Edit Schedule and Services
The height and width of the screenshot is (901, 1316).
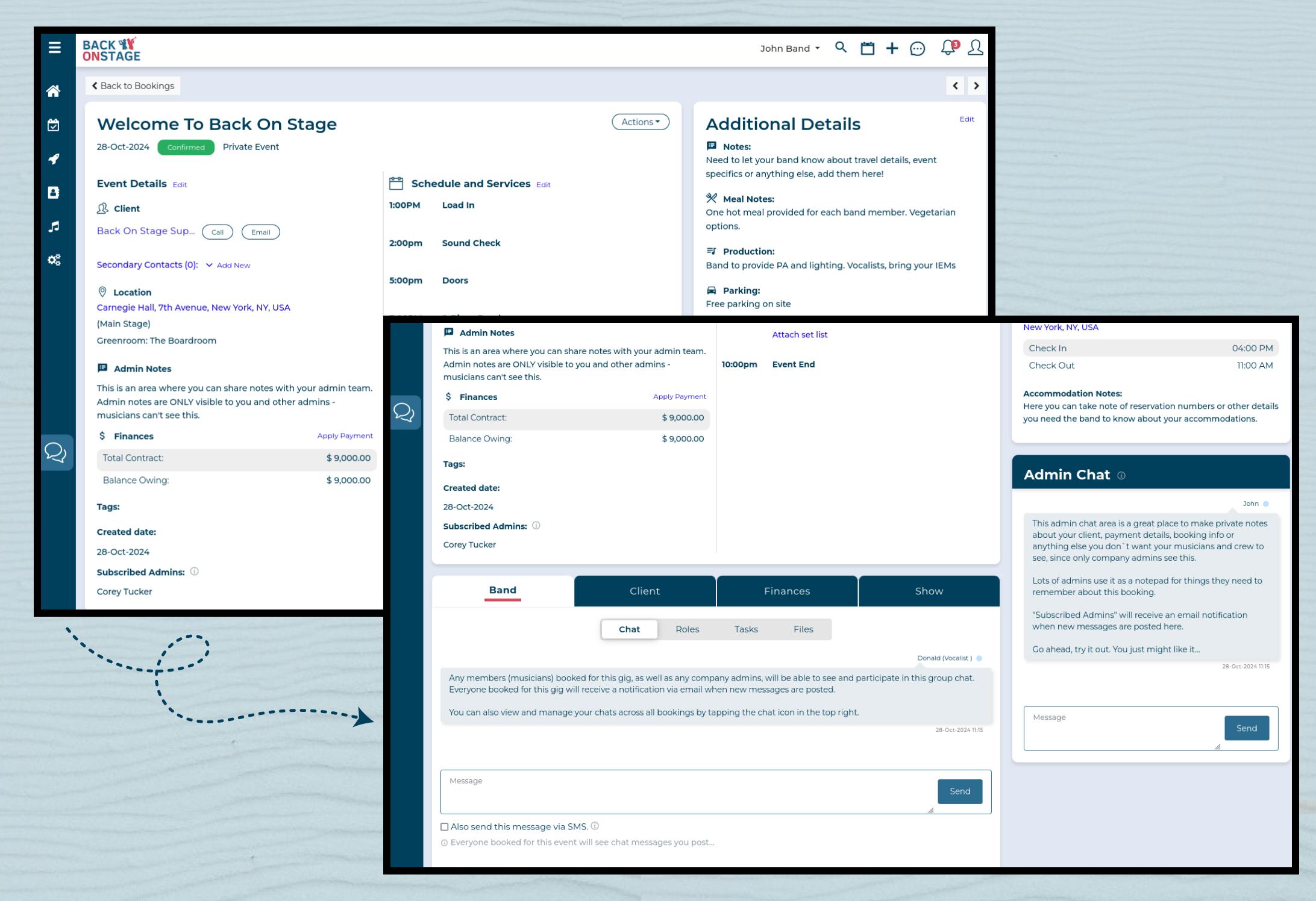pos(544,185)
